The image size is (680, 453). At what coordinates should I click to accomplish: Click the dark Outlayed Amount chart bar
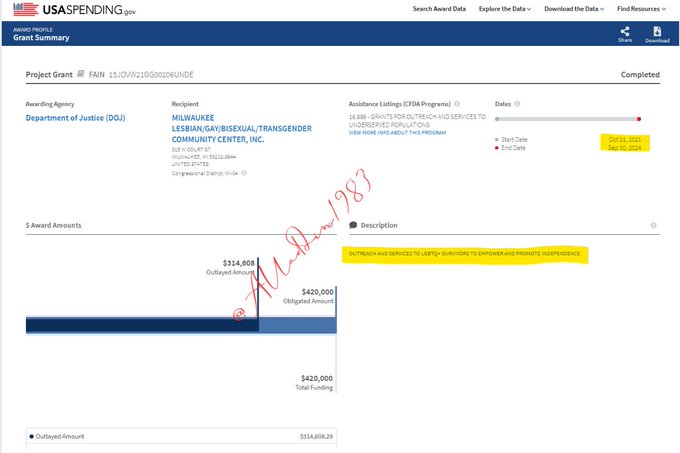(x=140, y=325)
